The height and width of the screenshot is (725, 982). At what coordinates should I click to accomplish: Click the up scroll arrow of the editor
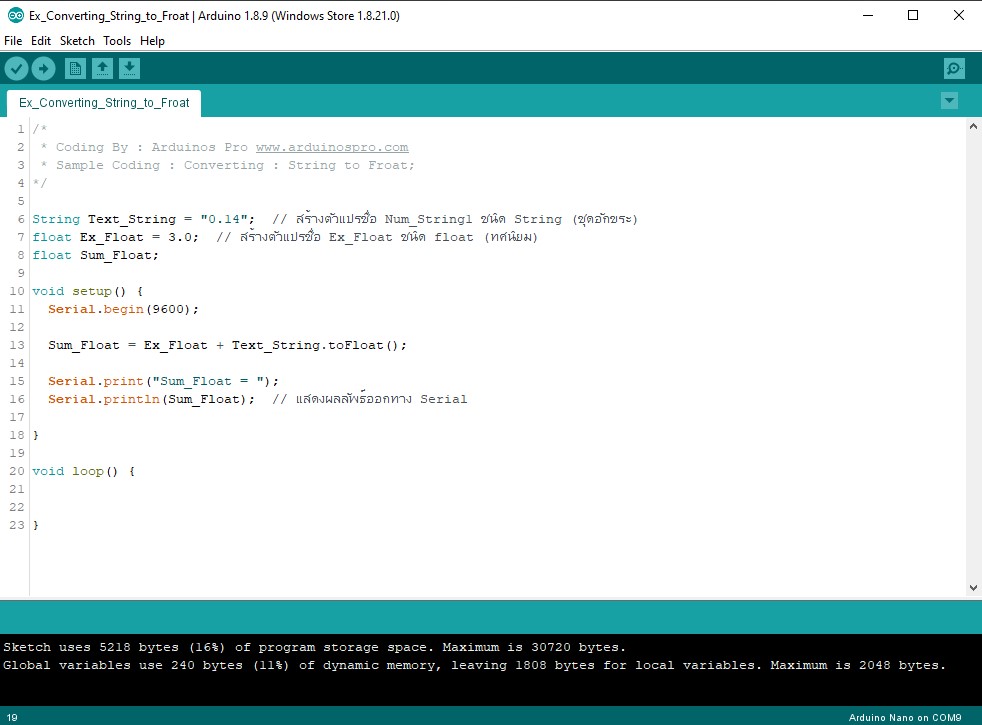973,127
